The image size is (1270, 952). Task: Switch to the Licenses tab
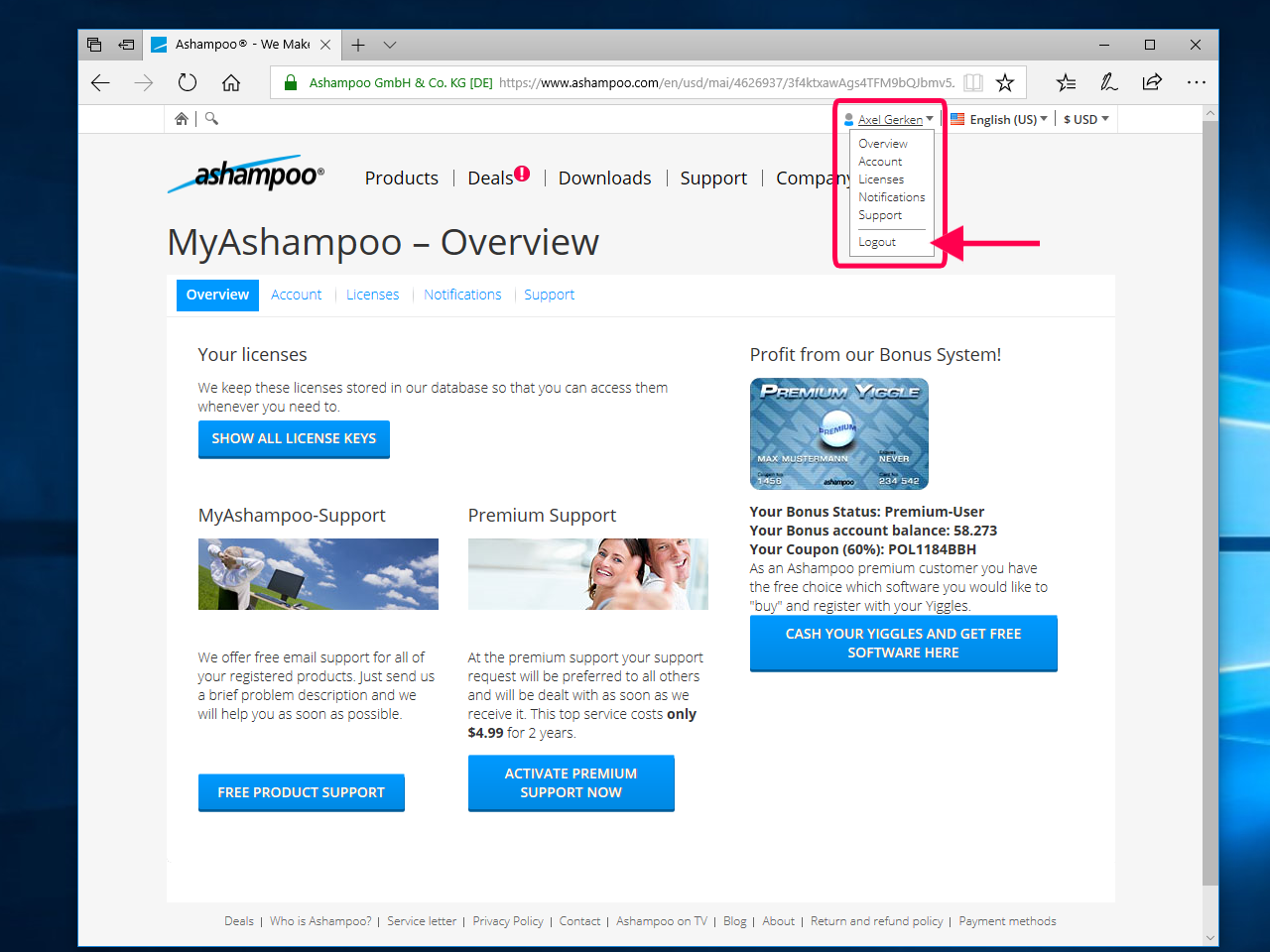(372, 295)
